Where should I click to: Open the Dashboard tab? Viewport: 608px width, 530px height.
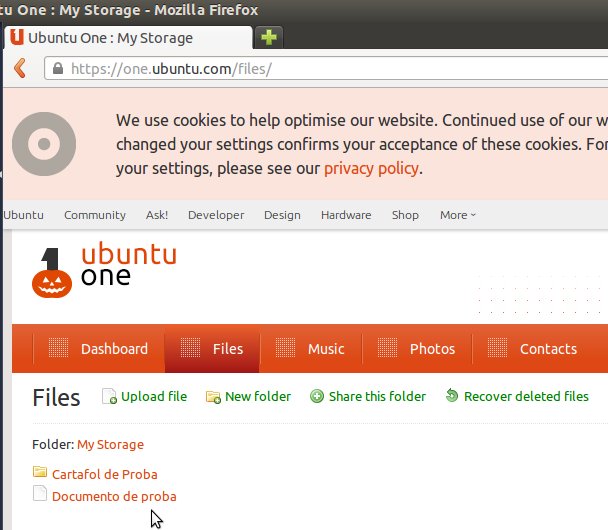[99, 349]
